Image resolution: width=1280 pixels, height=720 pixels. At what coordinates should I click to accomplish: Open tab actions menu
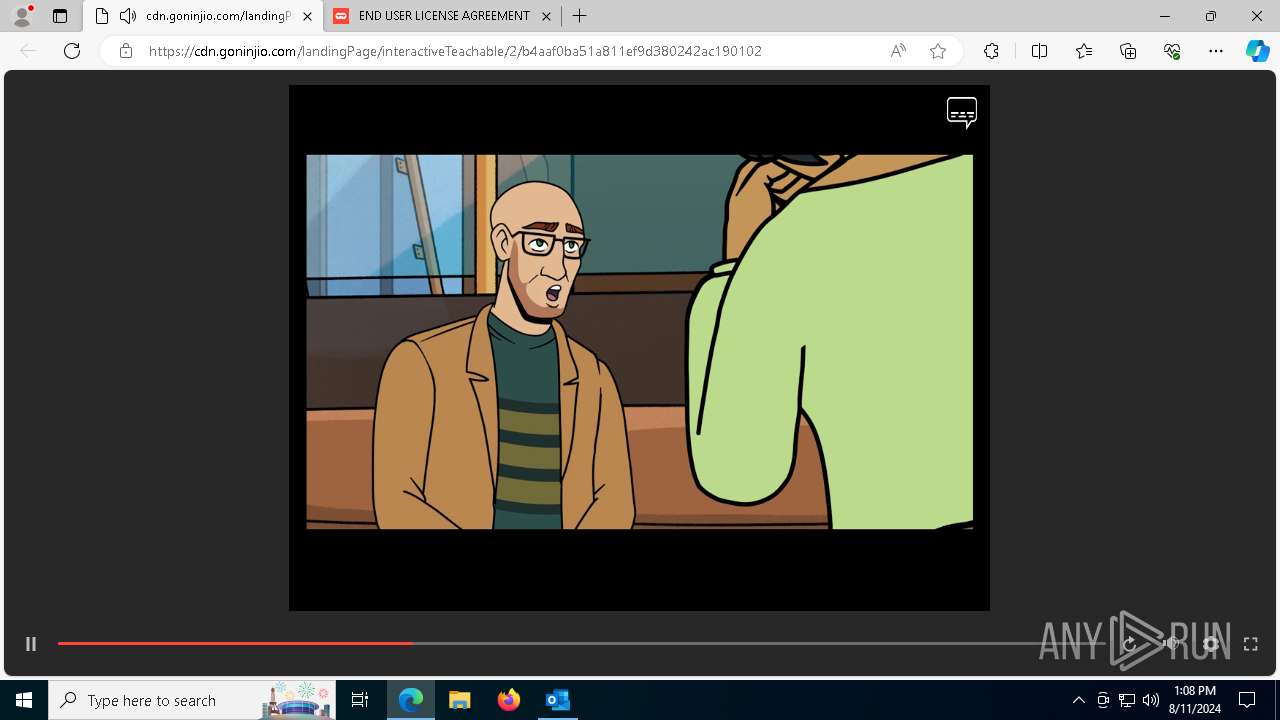[x=60, y=16]
